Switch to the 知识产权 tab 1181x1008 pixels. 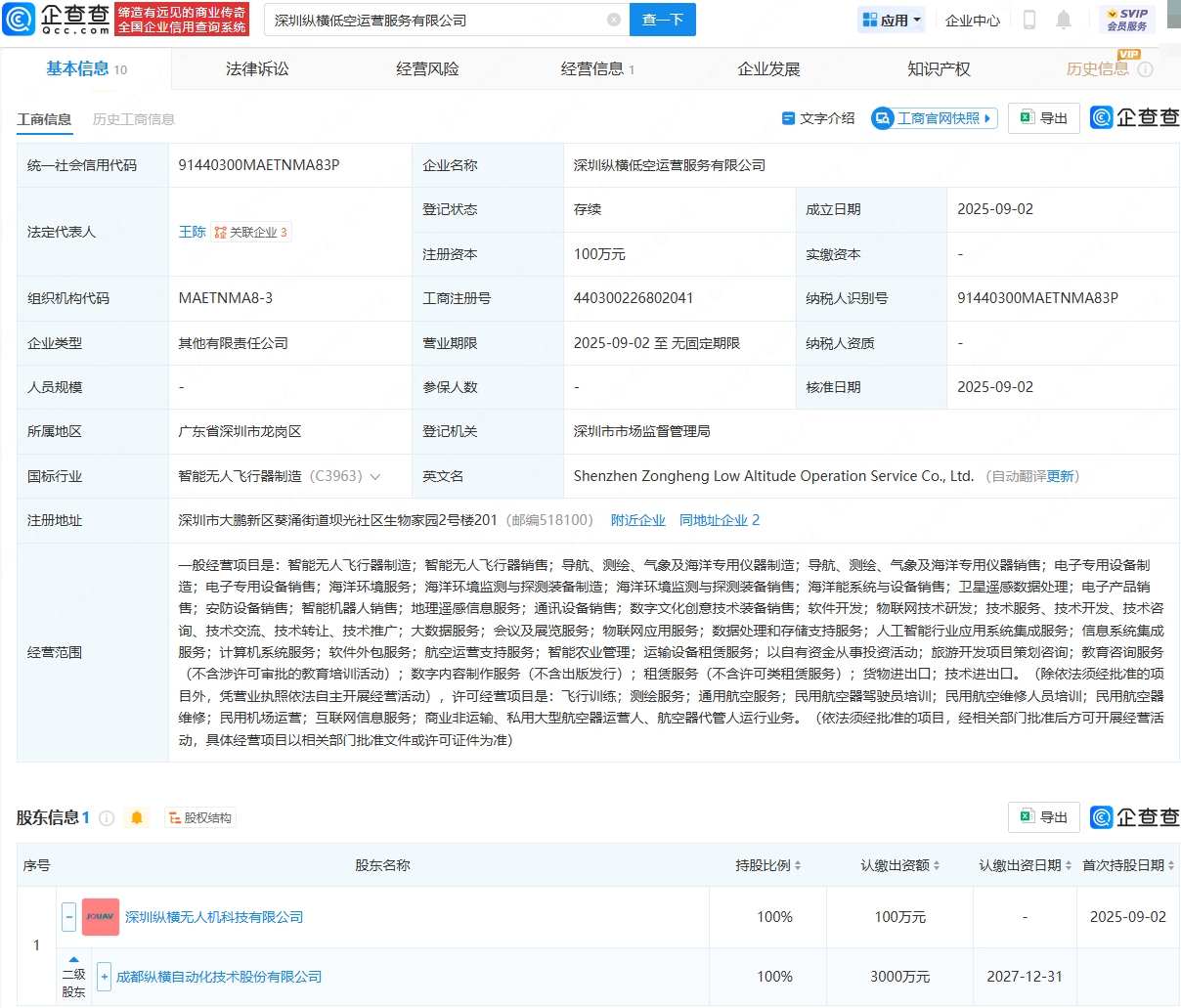click(x=939, y=68)
